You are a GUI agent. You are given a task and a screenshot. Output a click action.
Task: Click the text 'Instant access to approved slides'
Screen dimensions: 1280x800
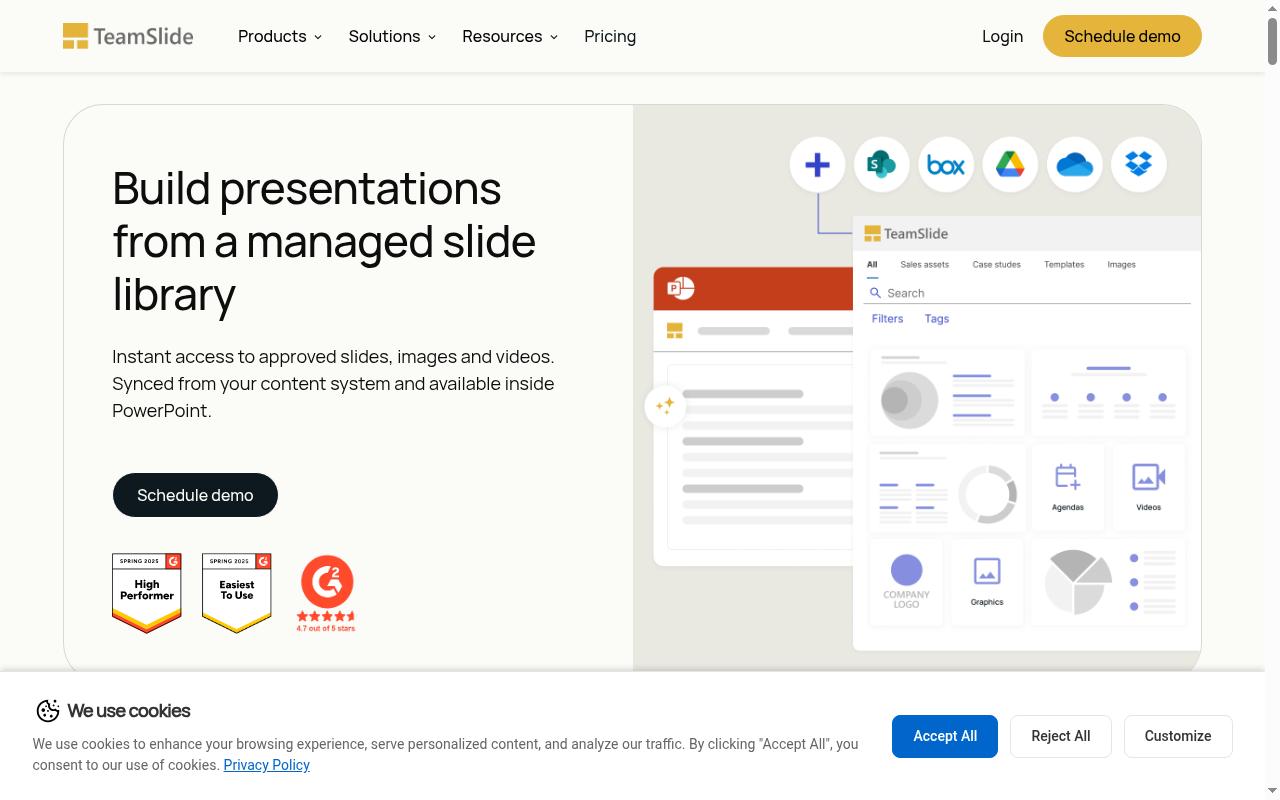252,357
